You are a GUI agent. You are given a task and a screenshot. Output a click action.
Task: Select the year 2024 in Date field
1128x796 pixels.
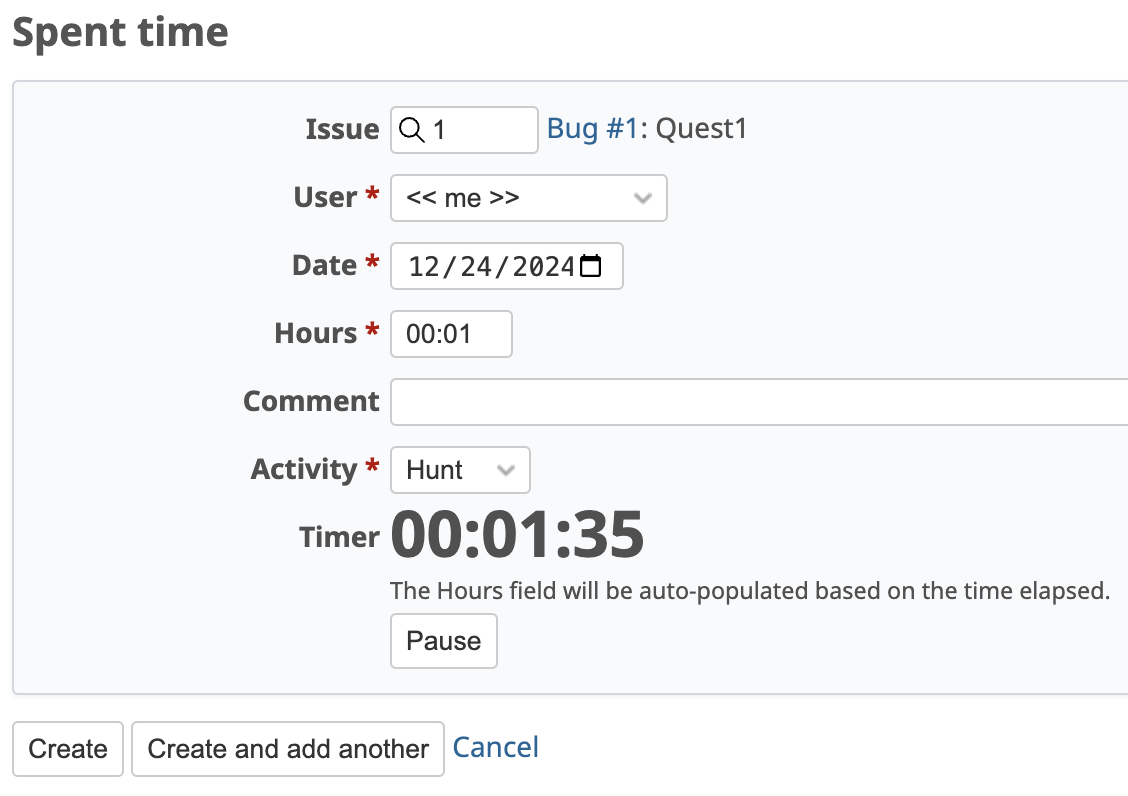pos(543,266)
